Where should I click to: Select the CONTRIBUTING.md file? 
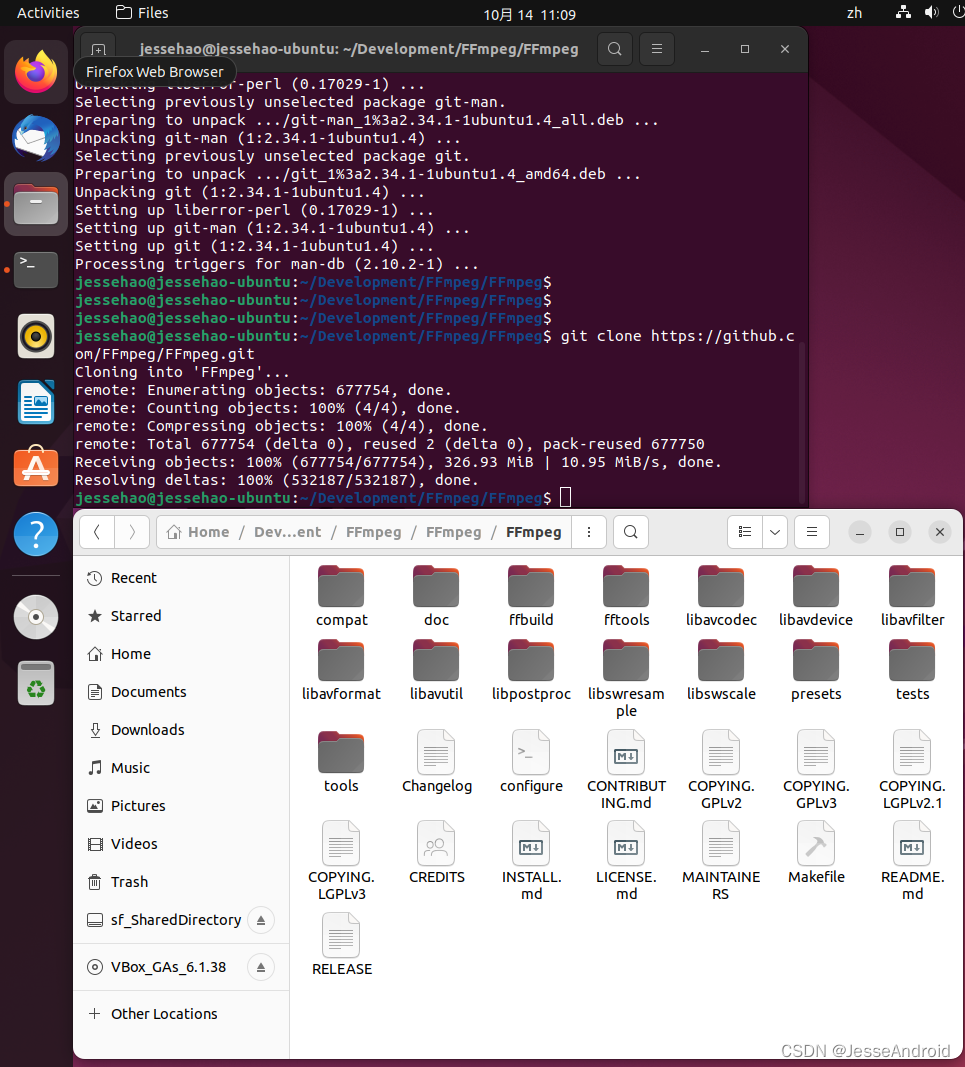[x=626, y=770]
